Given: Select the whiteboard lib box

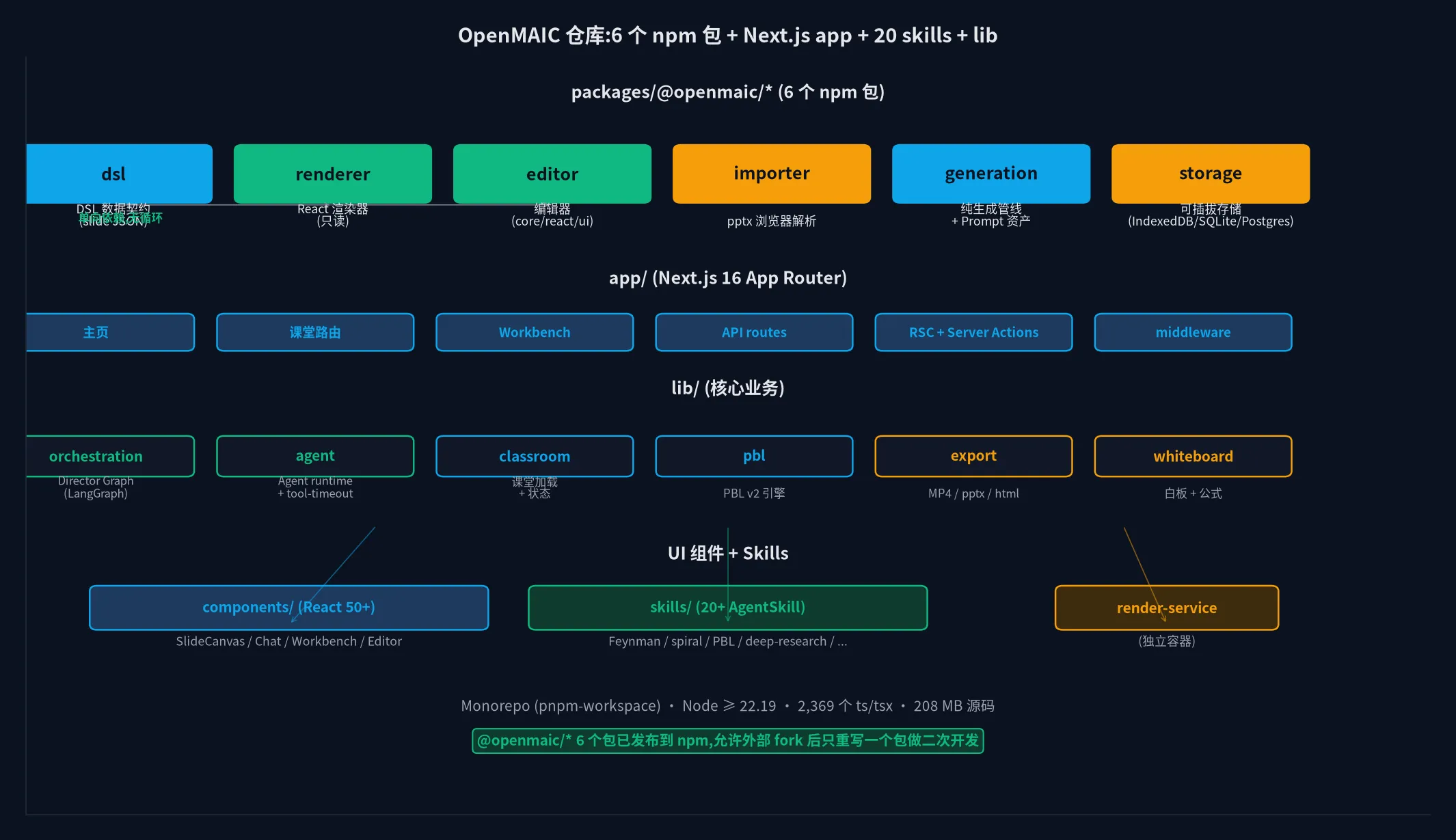Looking at the screenshot, I should coord(1193,456).
